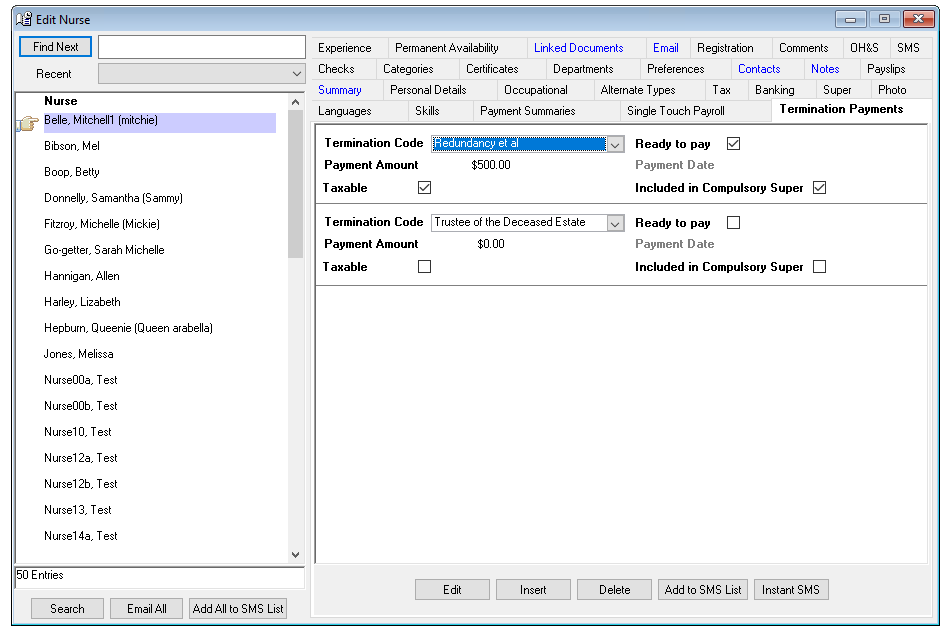Enable Taxable for the $0.00 payment

424,266
